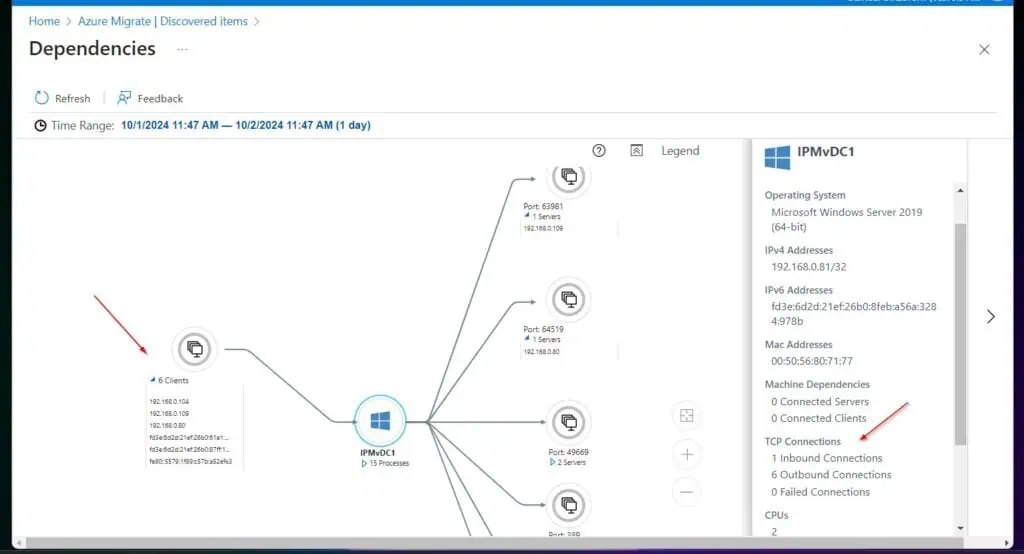Click 0 Failed Connections entry
Screen dimensions: 1024x554
[820, 492]
